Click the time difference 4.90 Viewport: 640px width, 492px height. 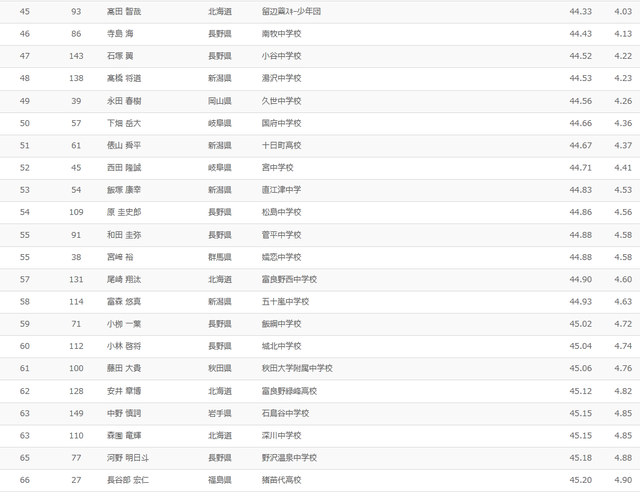pos(623,480)
